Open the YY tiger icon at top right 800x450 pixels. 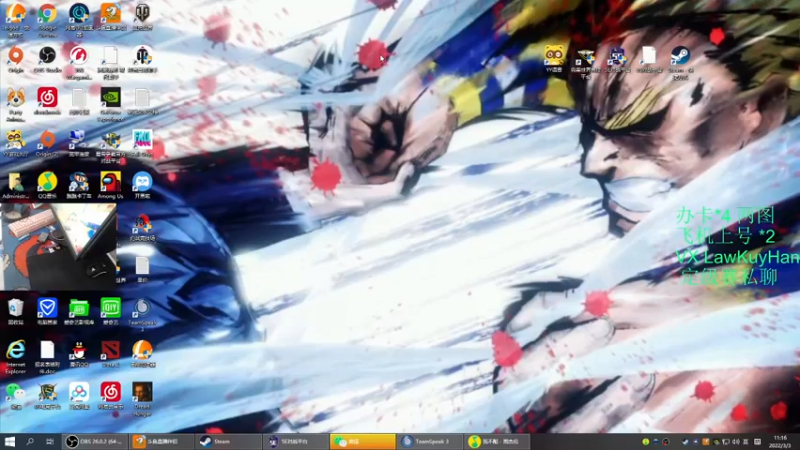click(x=554, y=59)
